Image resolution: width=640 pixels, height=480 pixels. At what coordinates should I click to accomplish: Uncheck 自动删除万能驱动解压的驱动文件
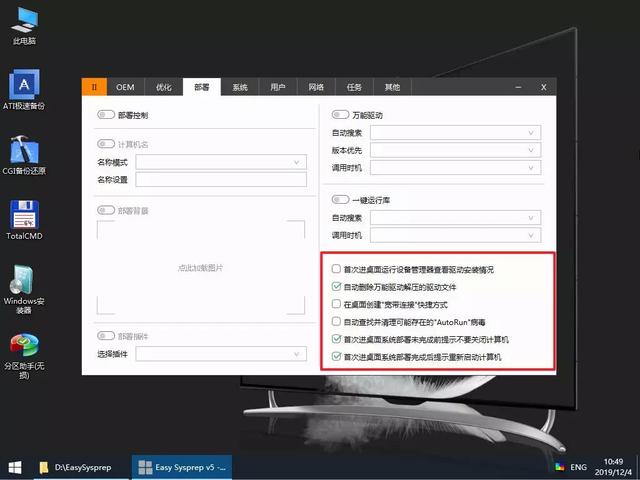[x=336, y=287]
